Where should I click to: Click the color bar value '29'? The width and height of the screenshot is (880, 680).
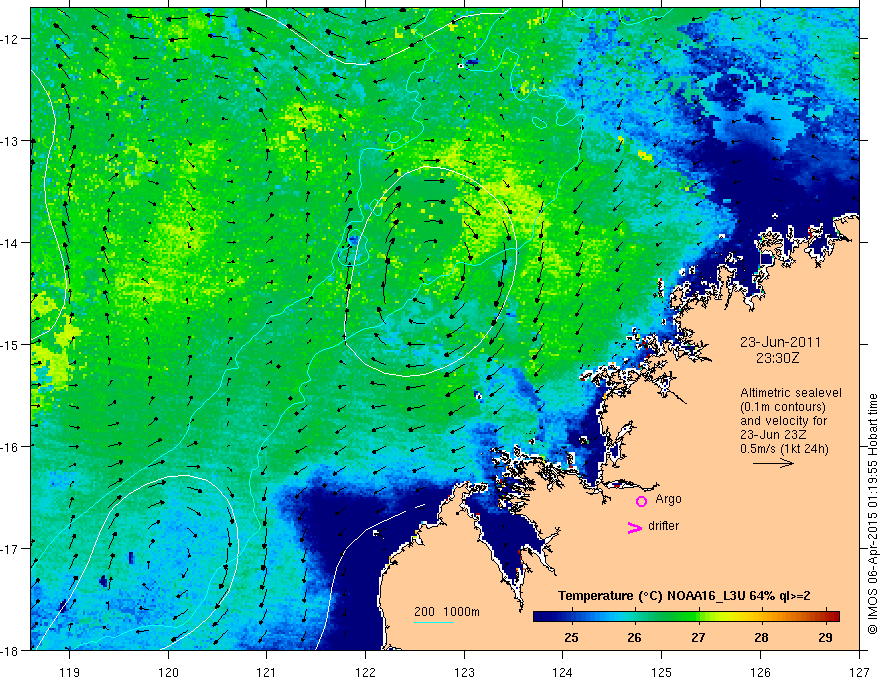coord(825,637)
